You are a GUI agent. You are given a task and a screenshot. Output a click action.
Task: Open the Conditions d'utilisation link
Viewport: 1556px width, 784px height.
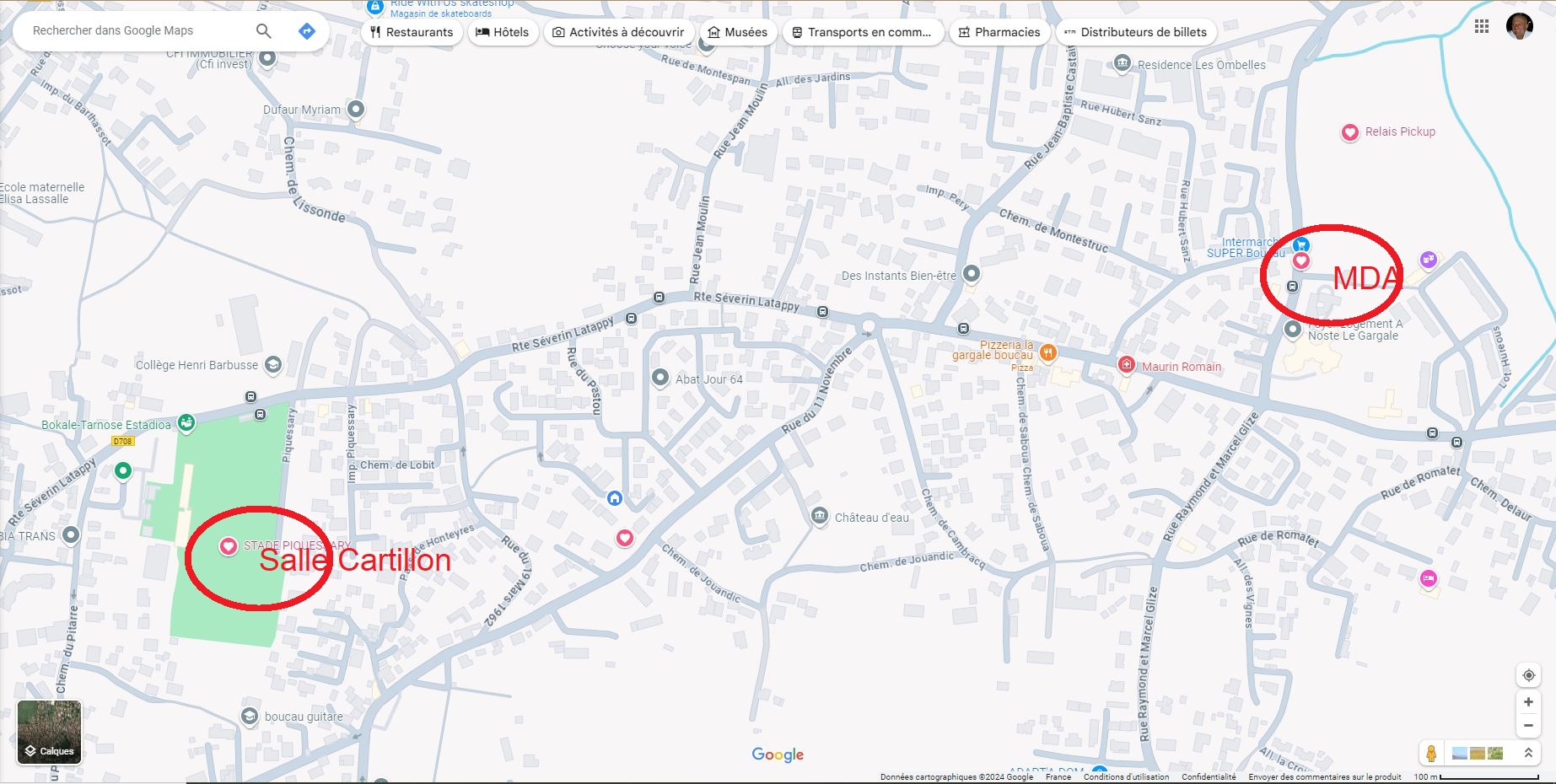click(x=1126, y=777)
